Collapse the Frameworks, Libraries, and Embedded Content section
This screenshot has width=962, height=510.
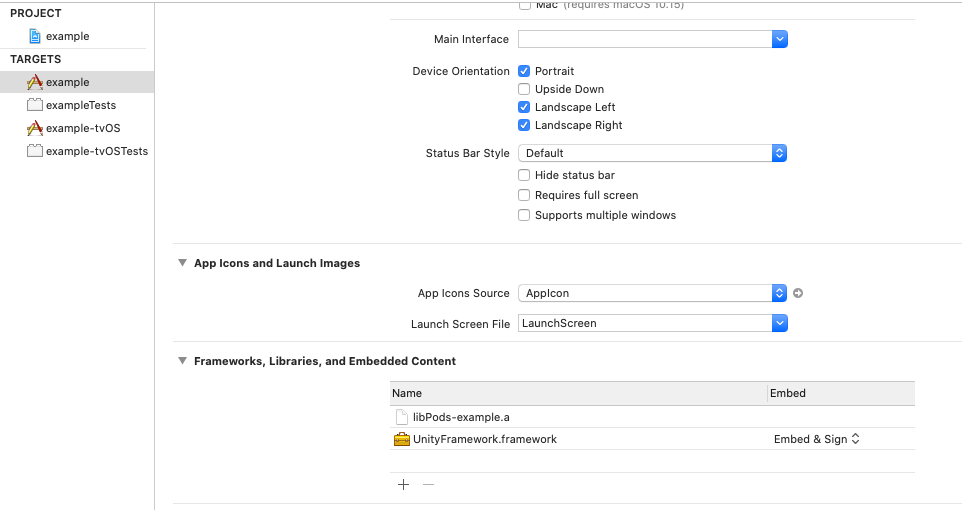tap(182, 361)
